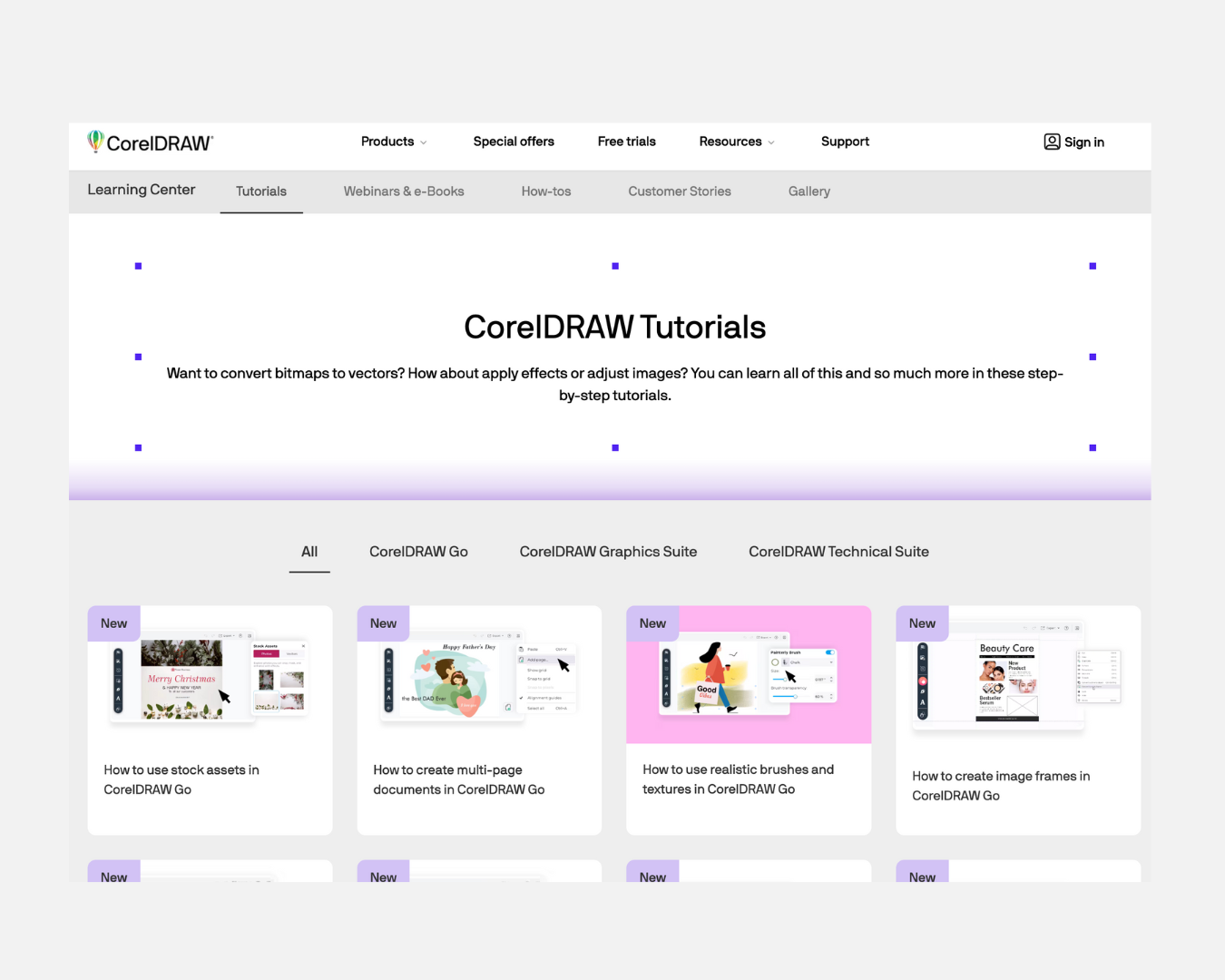Filter by CorelDRAW Graphics Suite
Viewport: 1225px width, 980px height.
pyautogui.click(x=608, y=552)
